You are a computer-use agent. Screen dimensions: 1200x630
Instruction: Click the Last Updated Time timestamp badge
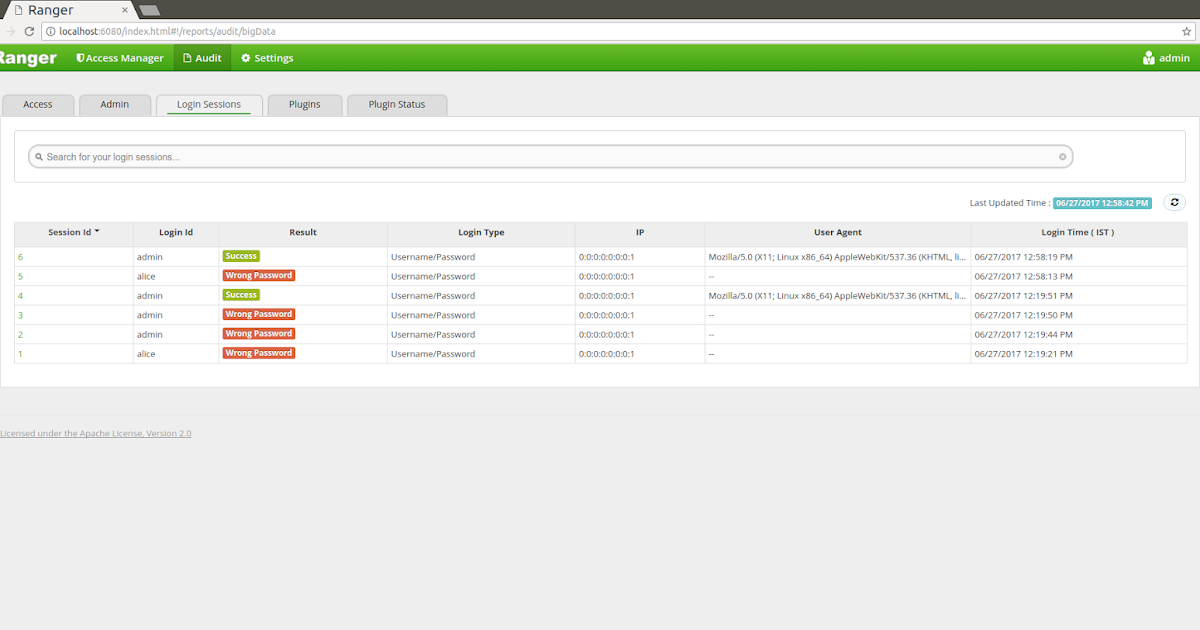(x=1102, y=203)
